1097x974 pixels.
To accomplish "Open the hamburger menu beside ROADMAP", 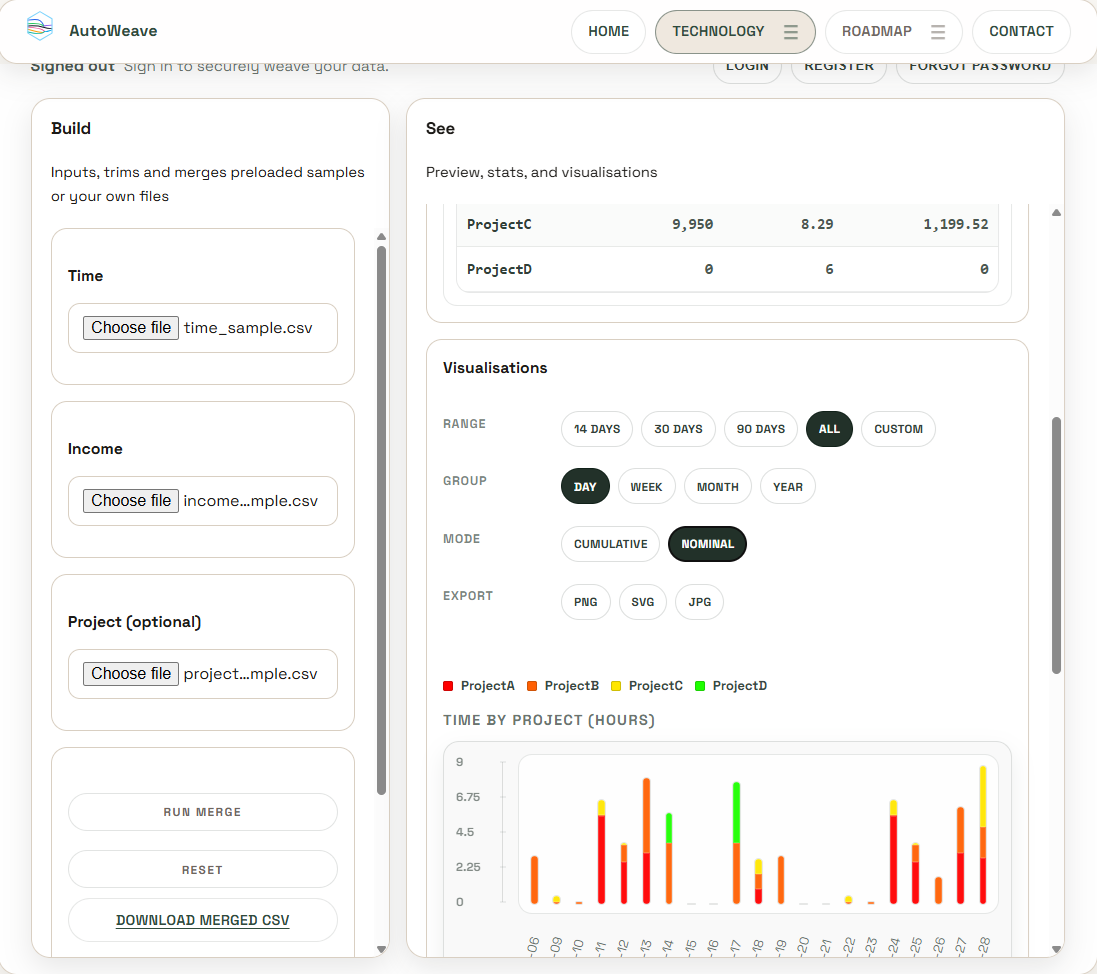I will coord(937,31).
